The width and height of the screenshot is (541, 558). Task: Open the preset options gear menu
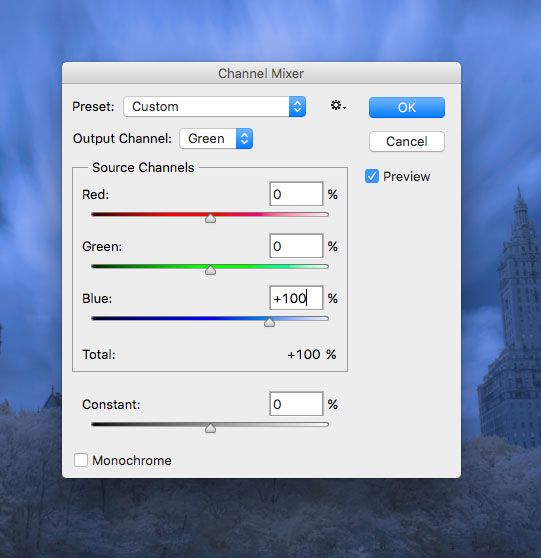338,106
